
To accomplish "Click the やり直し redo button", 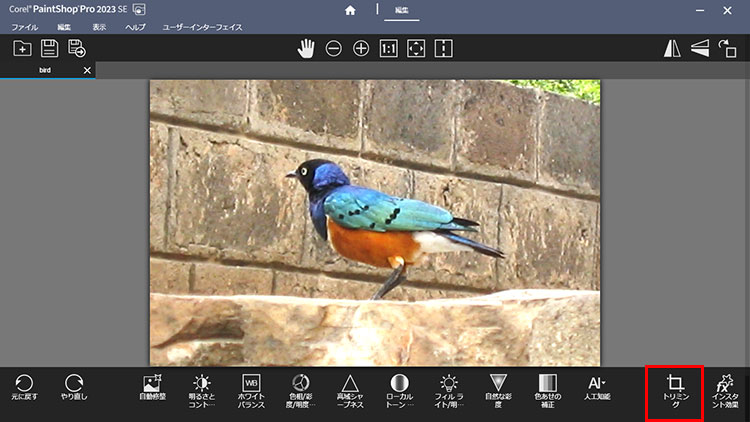I will pos(73,389).
